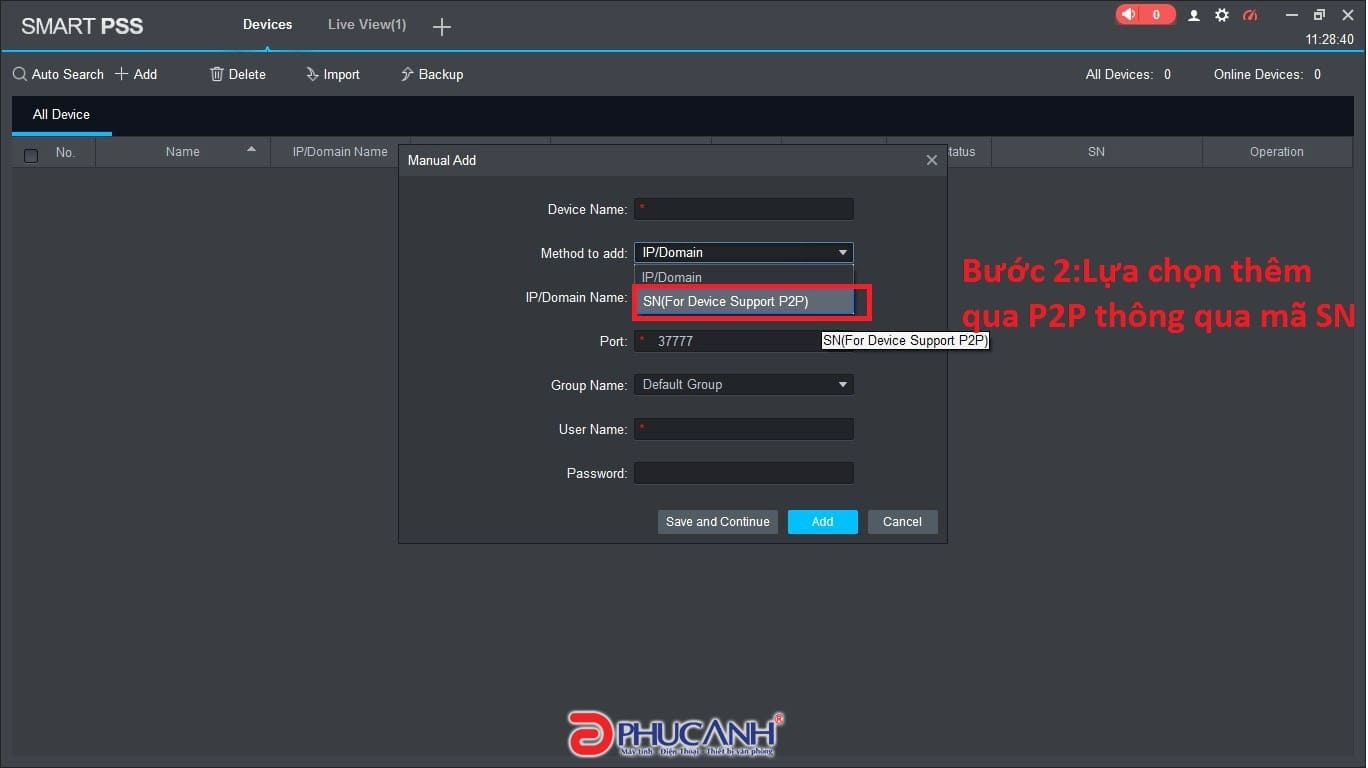Start Auto Search for devices

(x=58, y=74)
